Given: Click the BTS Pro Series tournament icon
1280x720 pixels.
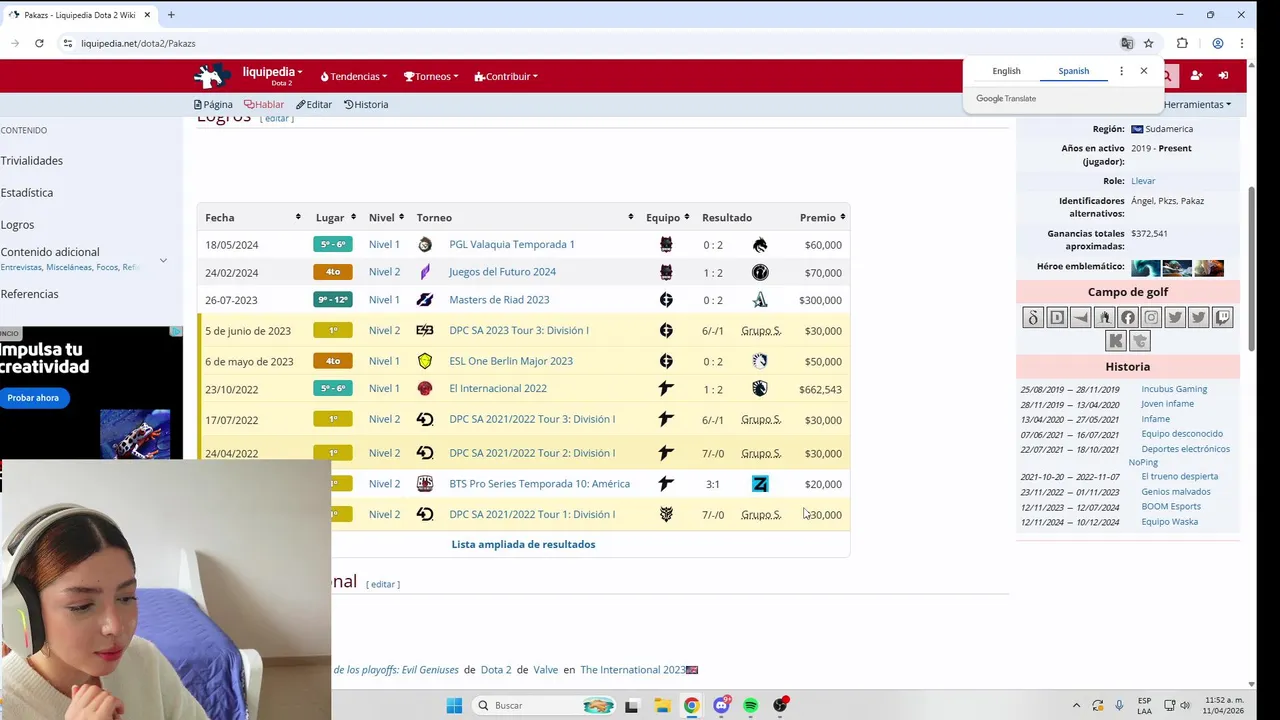Looking at the screenshot, I should click(x=425, y=484).
